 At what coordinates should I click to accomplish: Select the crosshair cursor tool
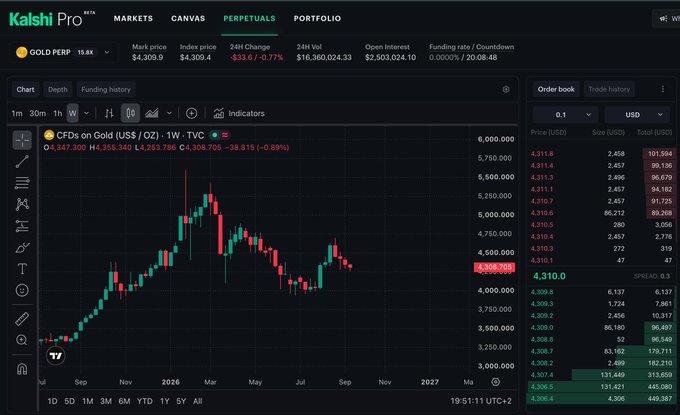click(22, 140)
